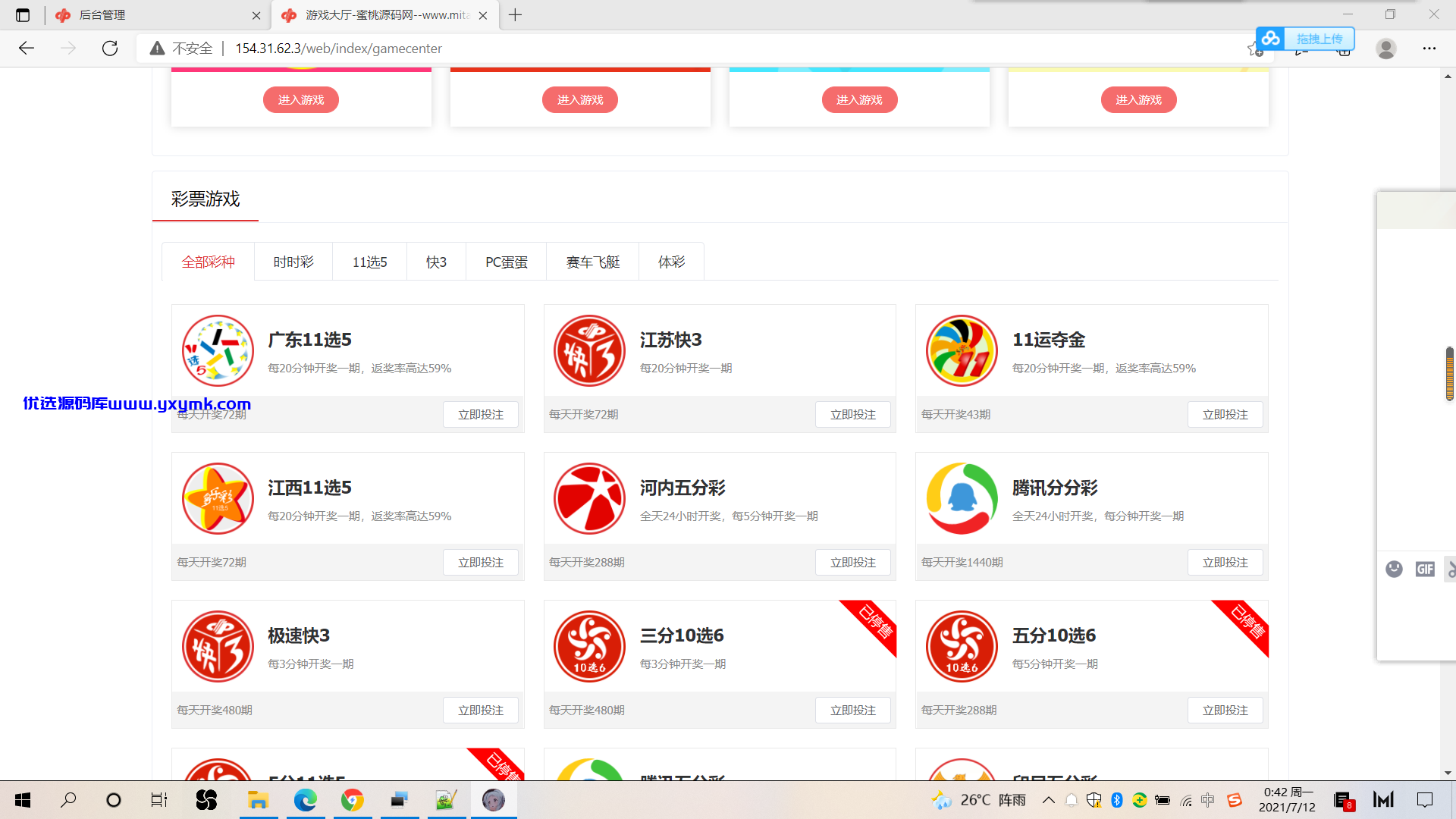This screenshot has width=1456, height=819.
Task: Click the 每天开奖1440期 text
Action: (x=962, y=563)
